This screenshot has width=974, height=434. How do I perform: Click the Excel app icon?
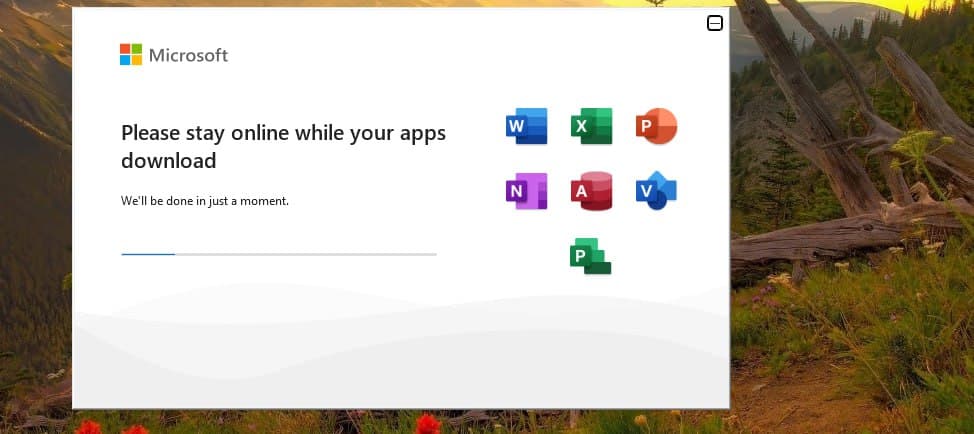coord(591,126)
